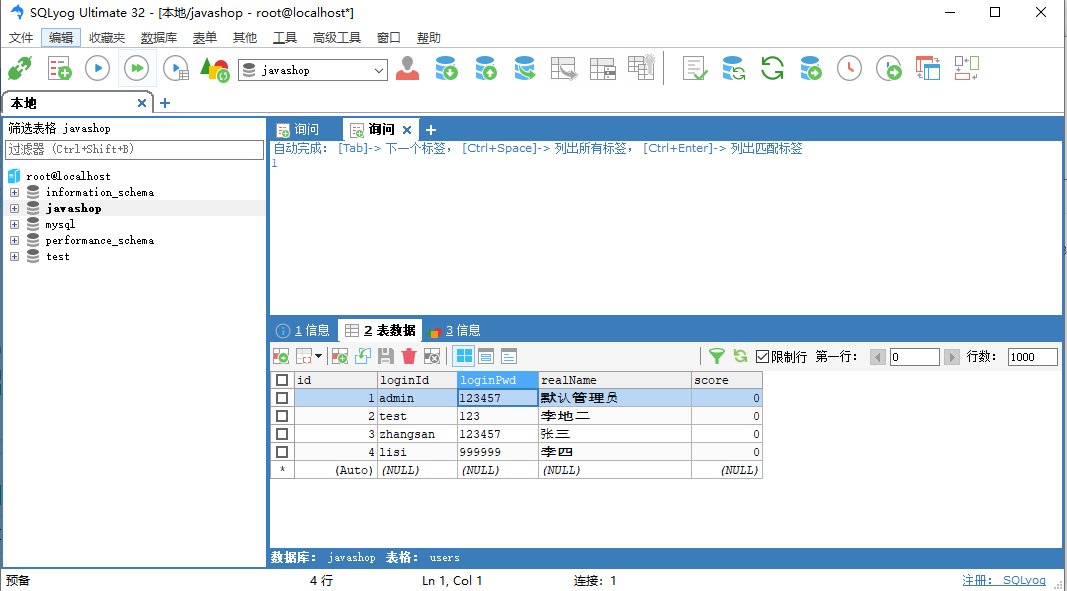Switch to the 1 信息 tab
The image size is (1067, 591).
point(303,331)
